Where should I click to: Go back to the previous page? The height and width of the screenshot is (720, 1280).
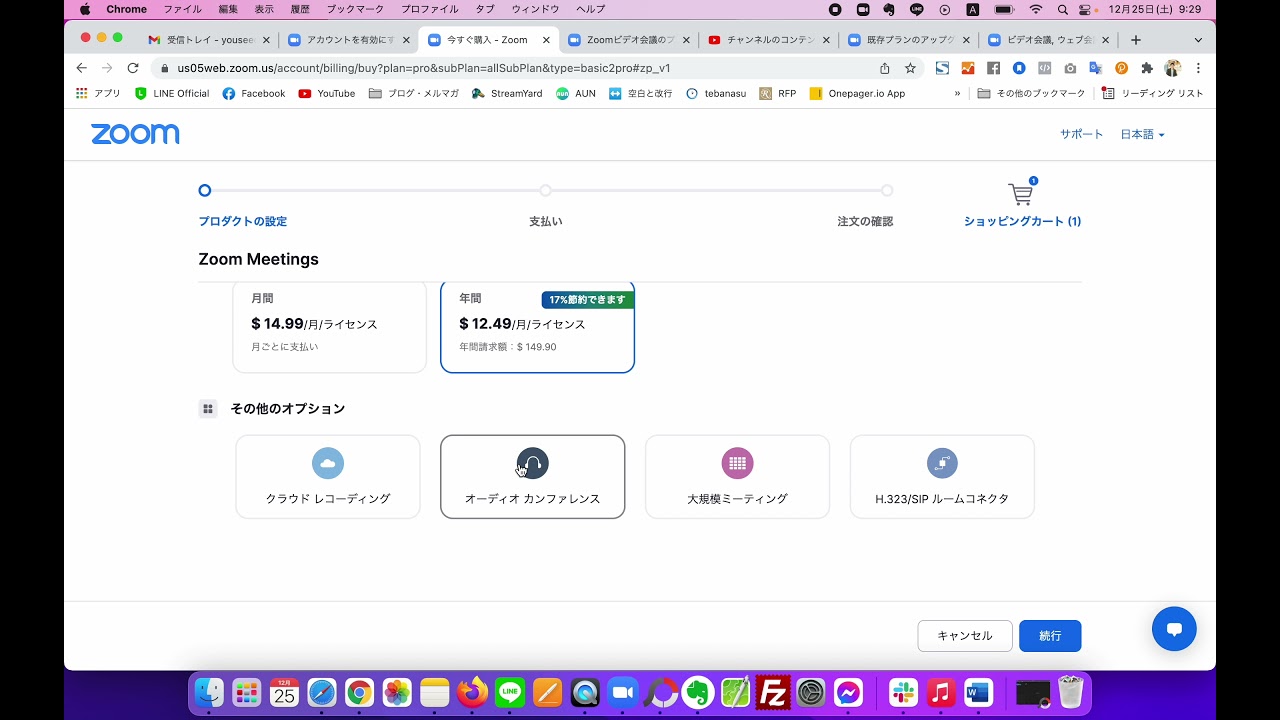point(82,68)
